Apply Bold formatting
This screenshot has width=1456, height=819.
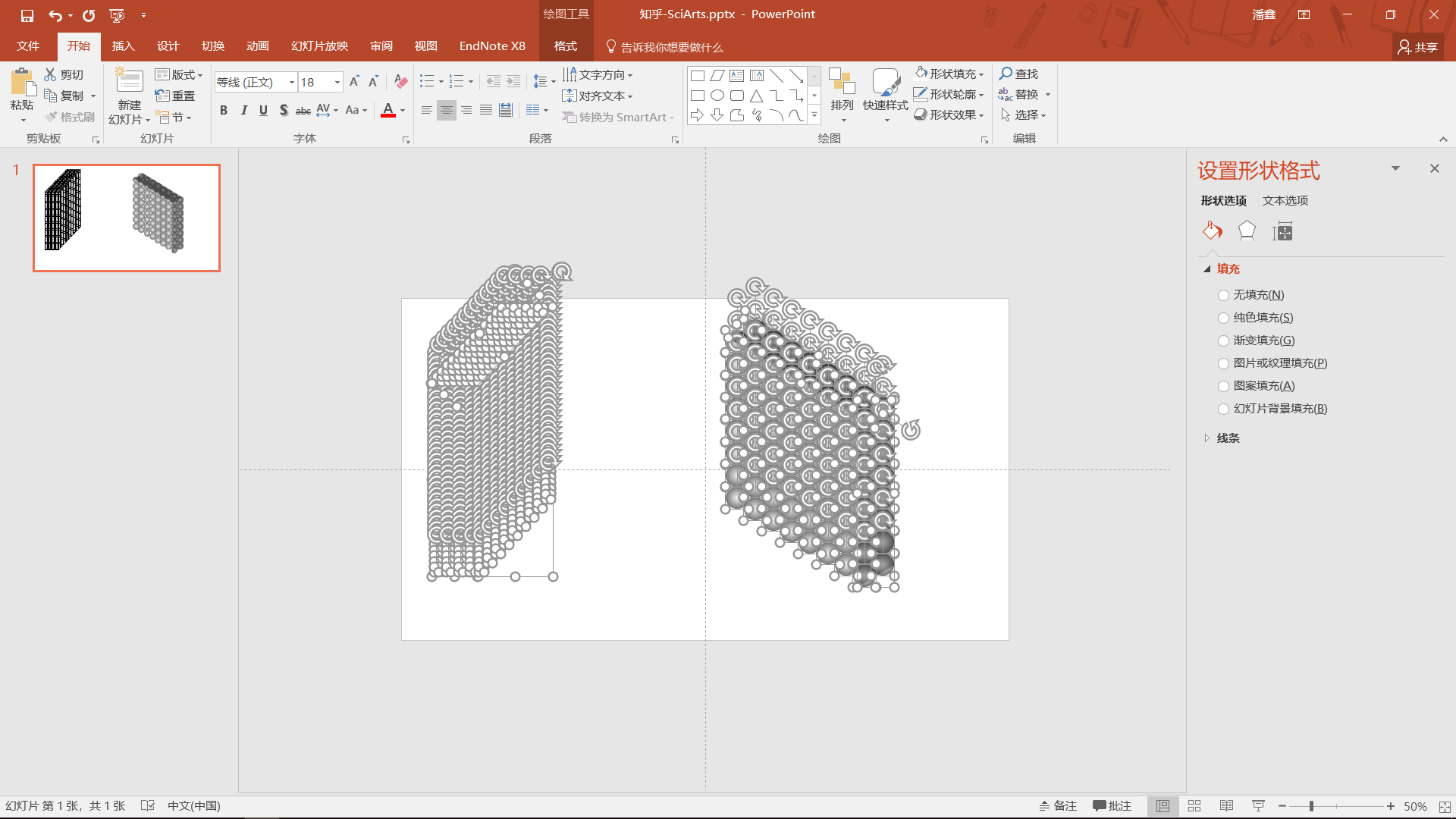[224, 111]
